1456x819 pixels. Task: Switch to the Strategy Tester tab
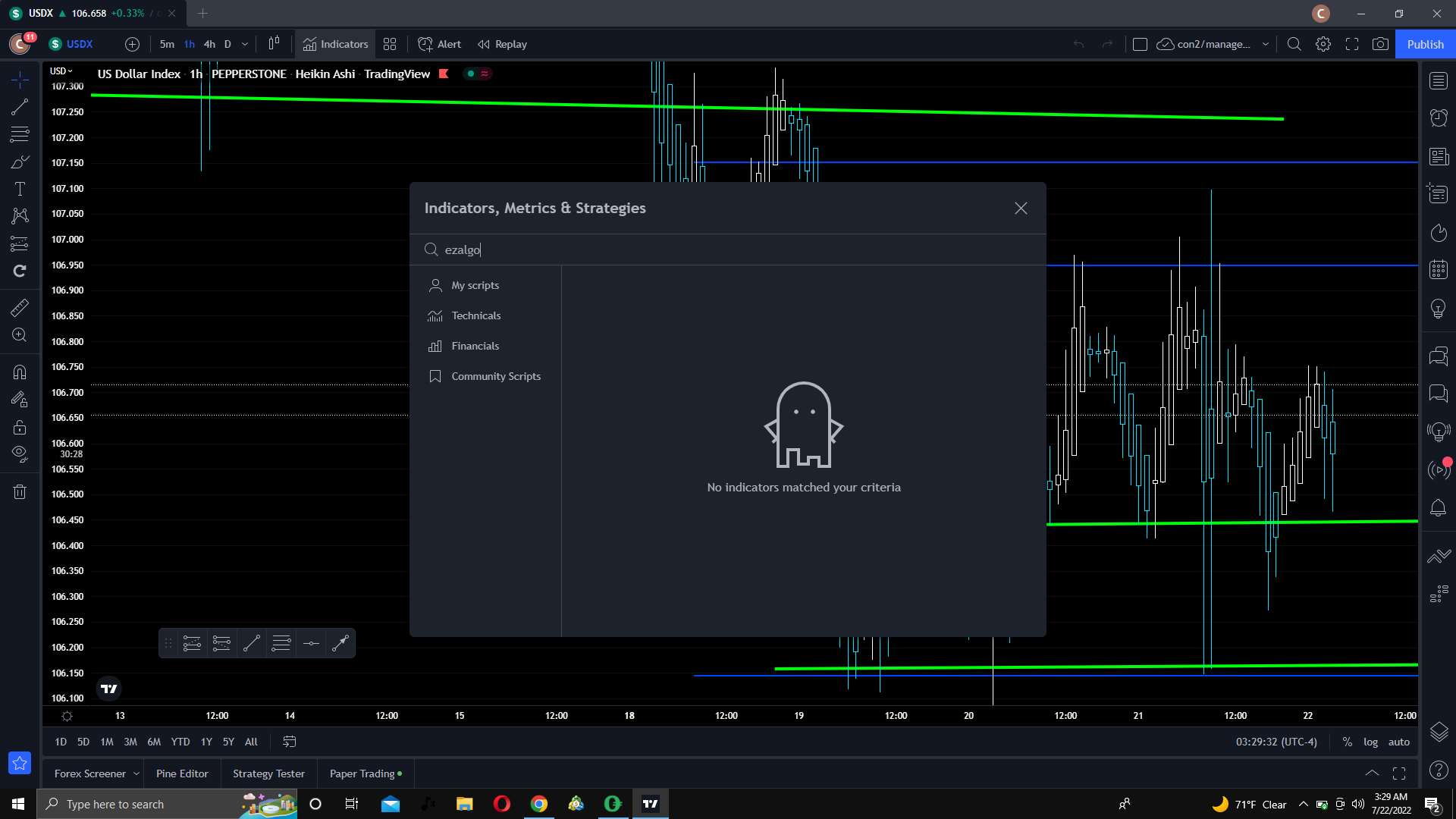268,773
